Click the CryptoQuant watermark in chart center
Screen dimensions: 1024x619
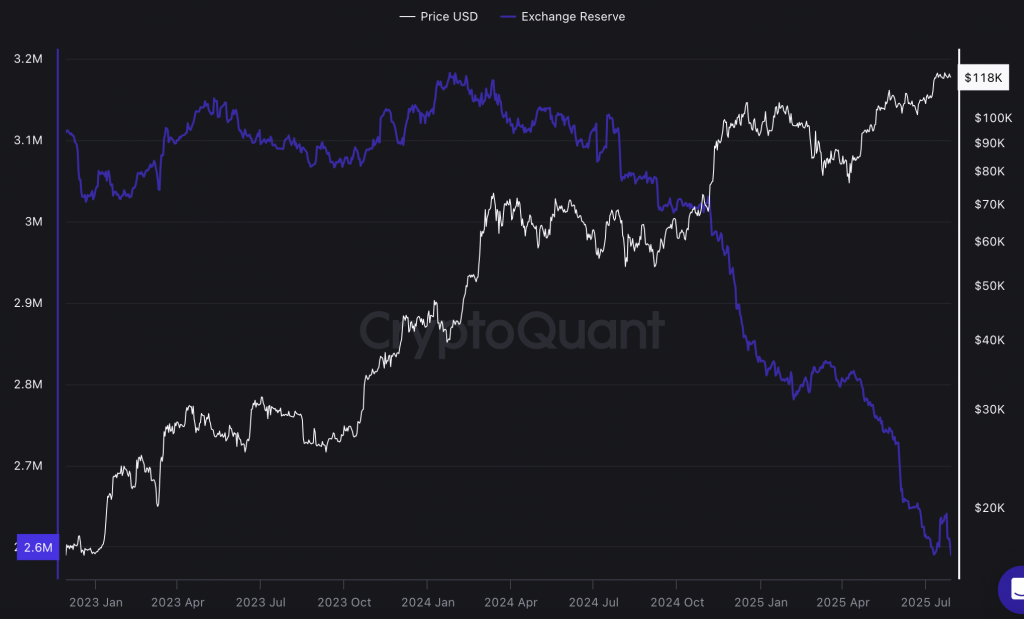pos(511,330)
